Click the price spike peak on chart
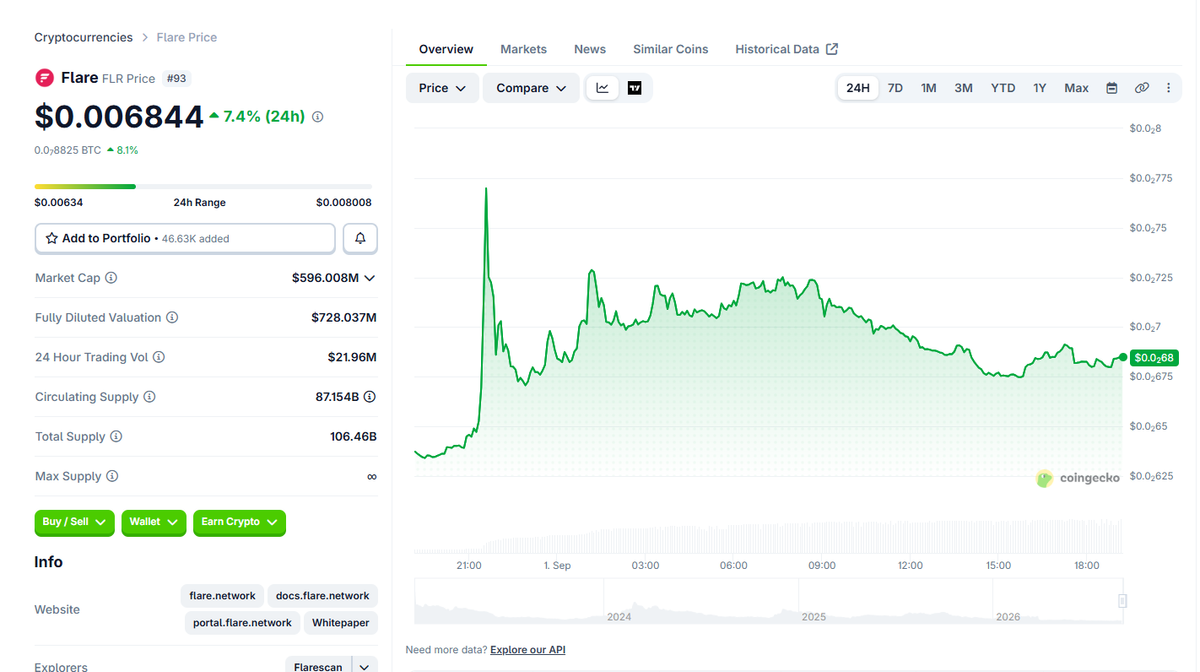1200x672 pixels. (486, 189)
